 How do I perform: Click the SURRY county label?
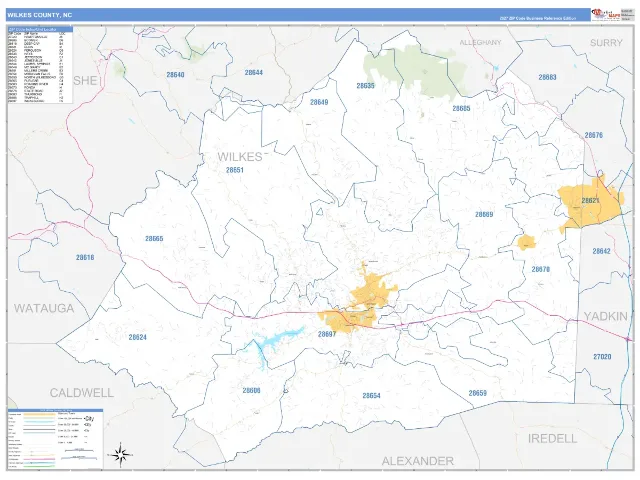606,43
